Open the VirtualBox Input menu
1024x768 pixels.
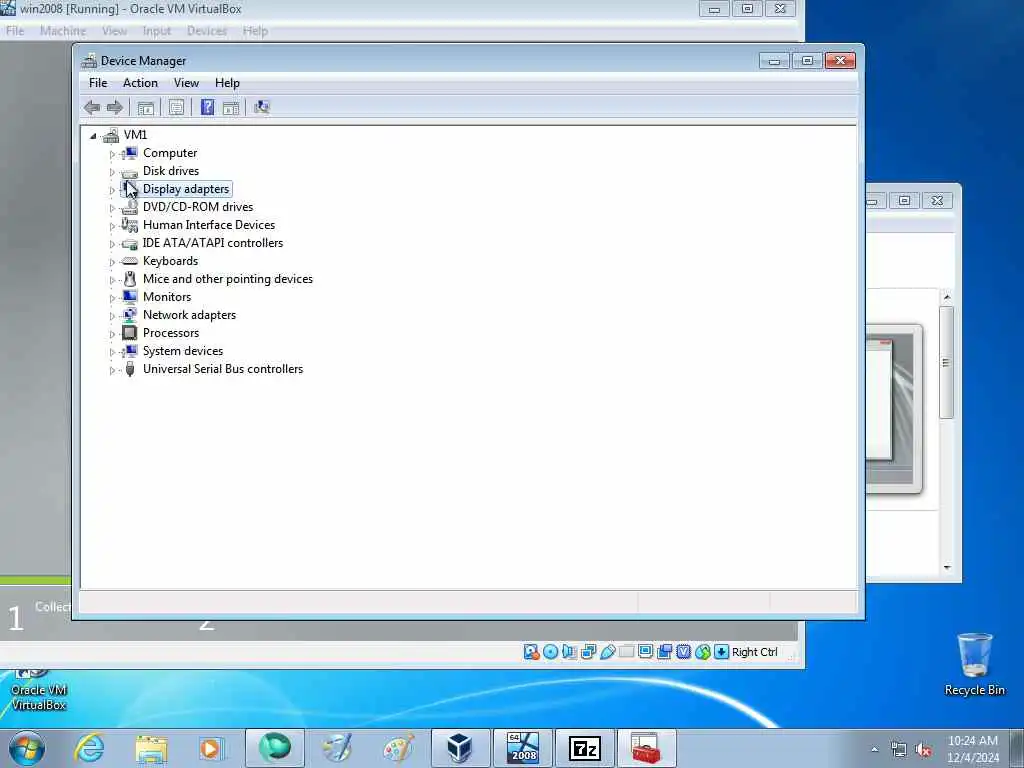[157, 31]
